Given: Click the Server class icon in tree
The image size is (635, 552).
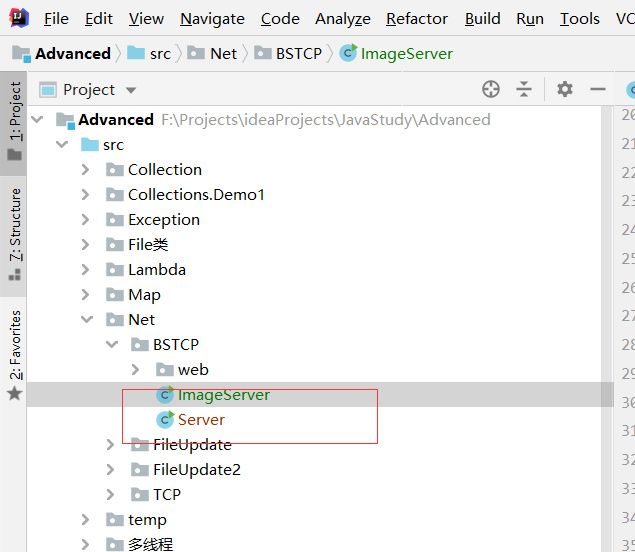Looking at the screenshot, I should point(165,420).
